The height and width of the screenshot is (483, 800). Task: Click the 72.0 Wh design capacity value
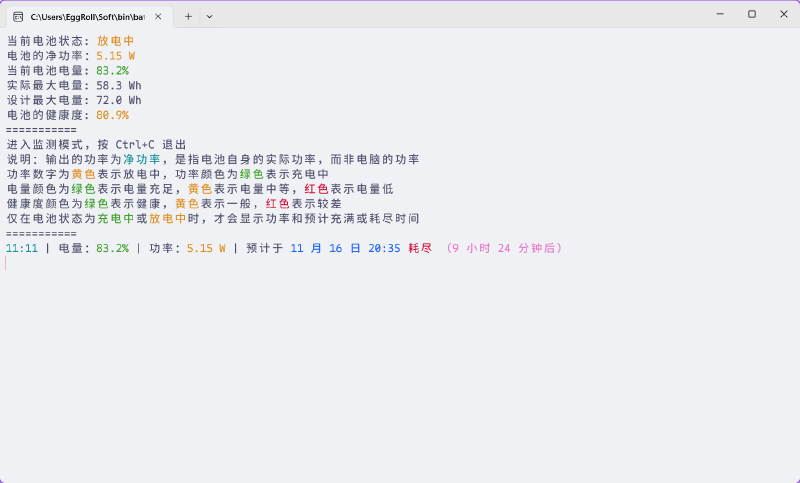[118, 101]
